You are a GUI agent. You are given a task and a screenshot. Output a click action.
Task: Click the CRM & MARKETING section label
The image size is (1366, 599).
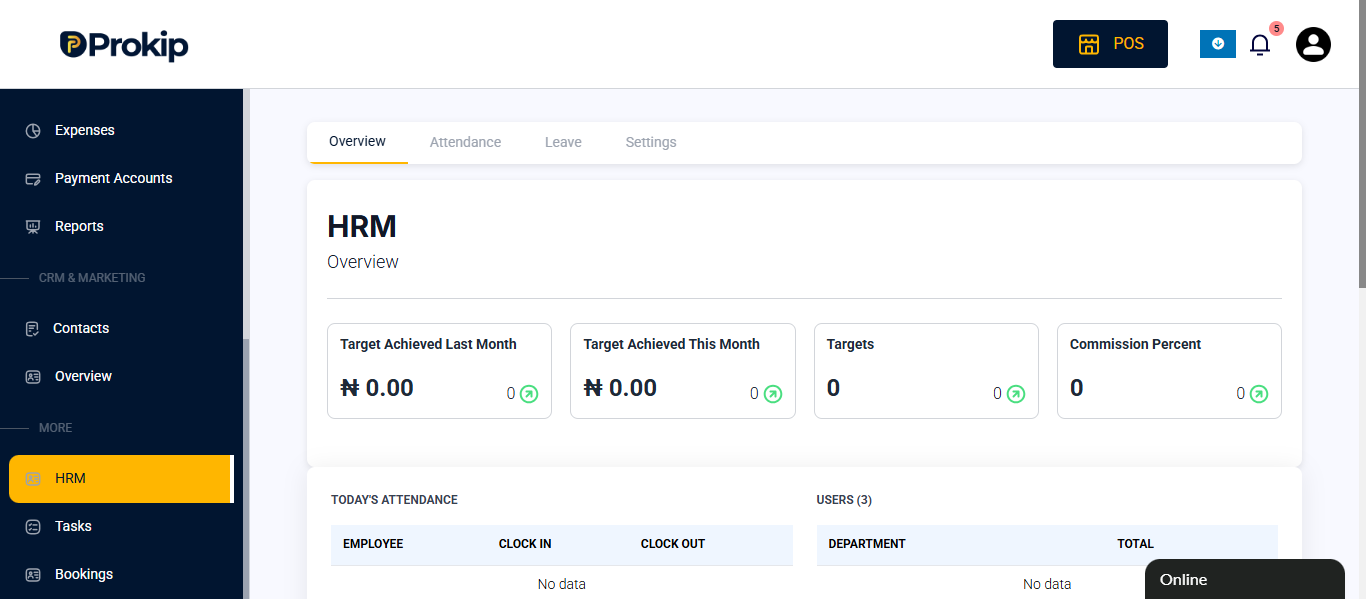[92, 278]
